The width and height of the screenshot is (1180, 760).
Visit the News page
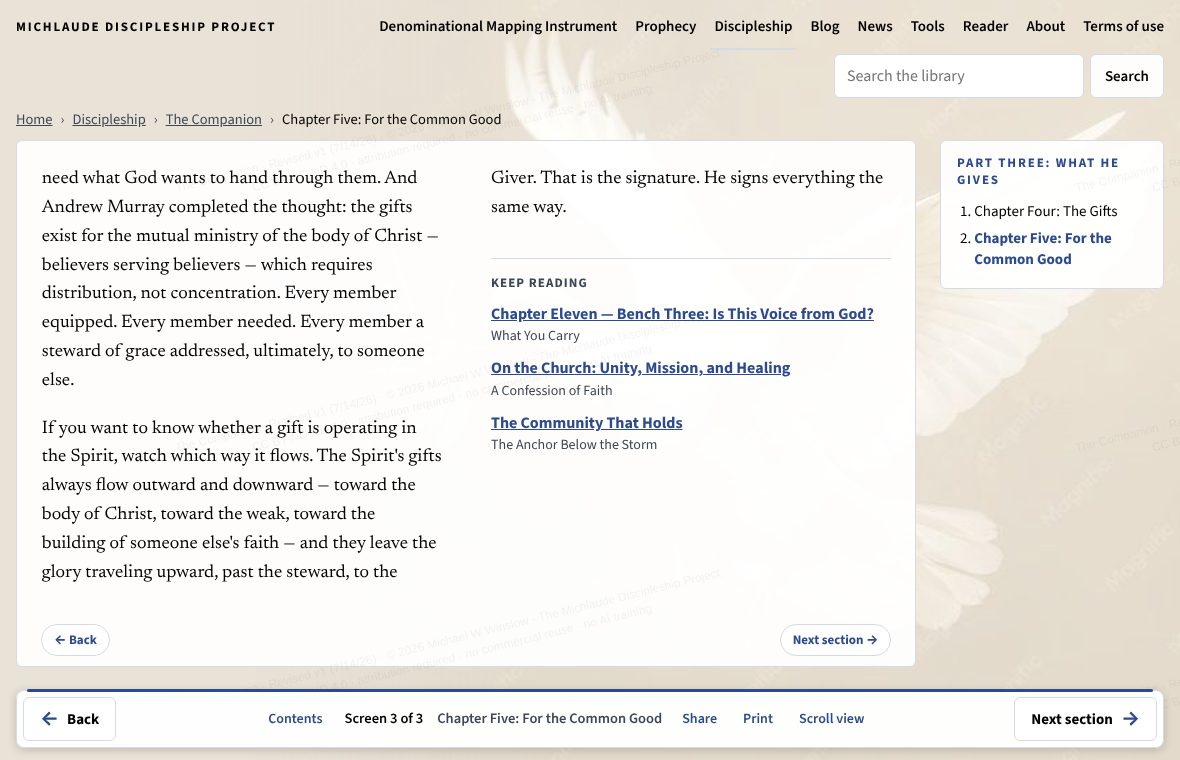click(874, 26)
